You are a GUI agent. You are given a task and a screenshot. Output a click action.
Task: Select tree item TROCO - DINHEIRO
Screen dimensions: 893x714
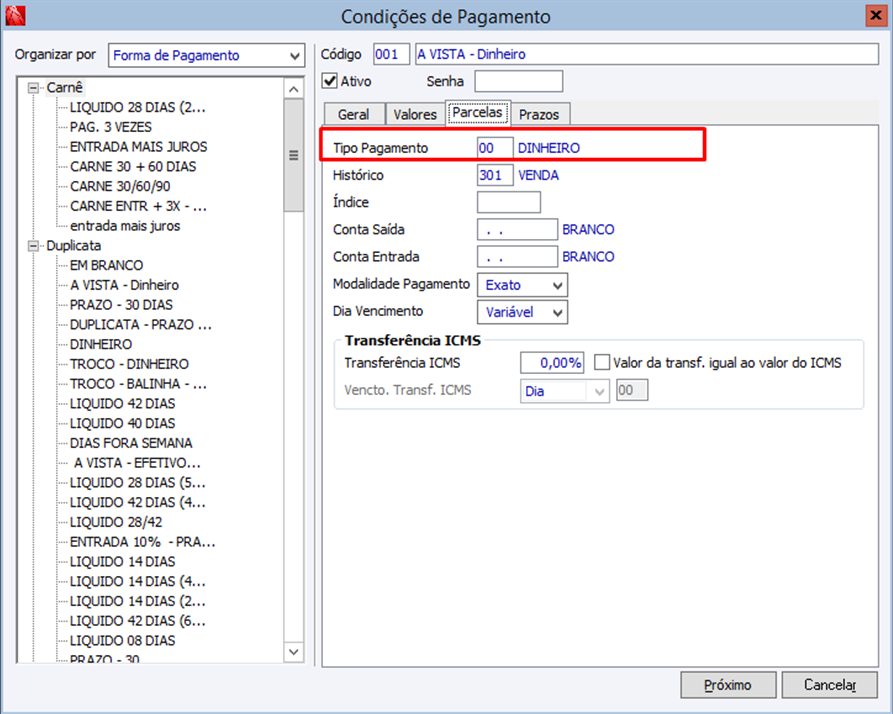coord(129,364)
